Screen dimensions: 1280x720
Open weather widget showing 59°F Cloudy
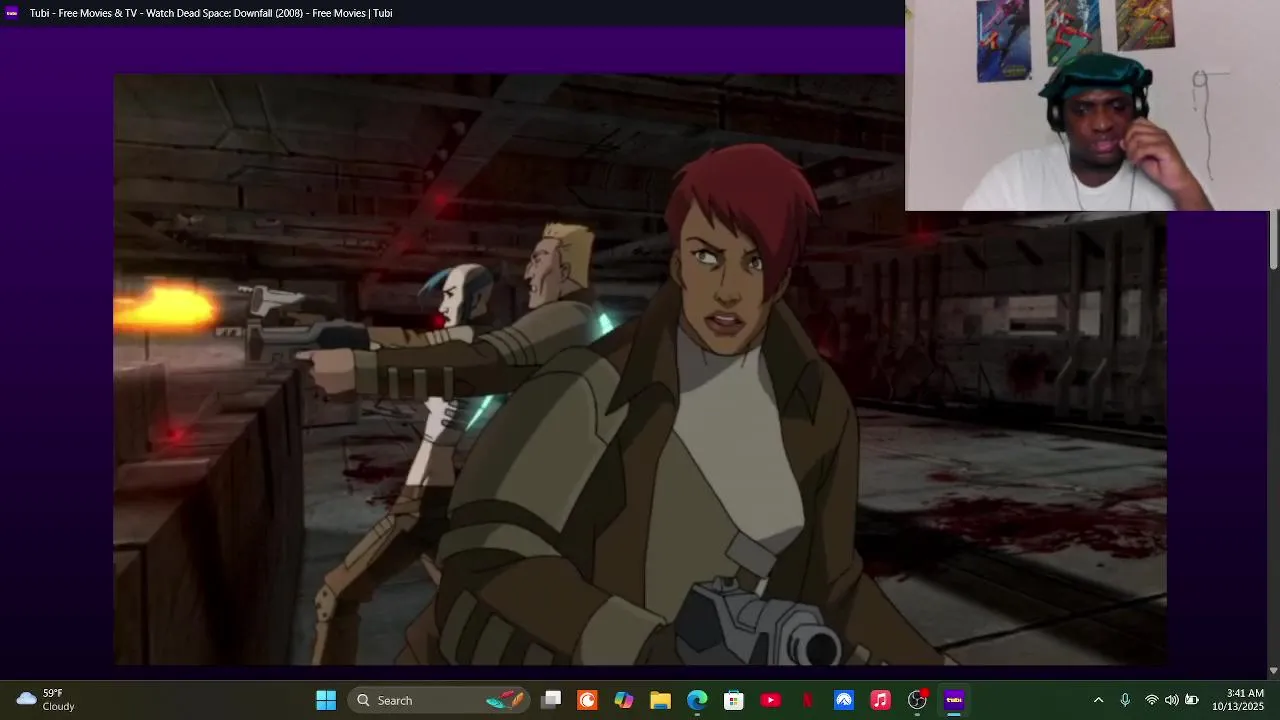pyautogui.click(x=46, y=700)
